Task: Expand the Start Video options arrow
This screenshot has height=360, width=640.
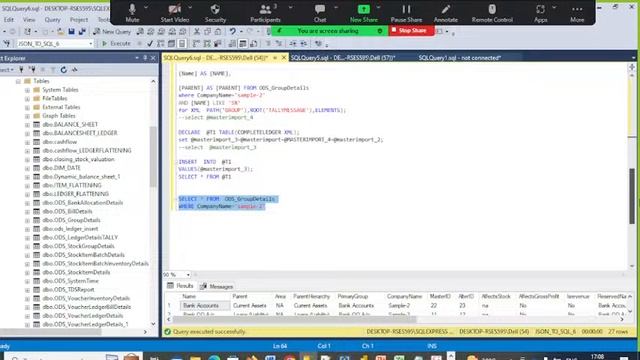Action: (x=190, y=7)
